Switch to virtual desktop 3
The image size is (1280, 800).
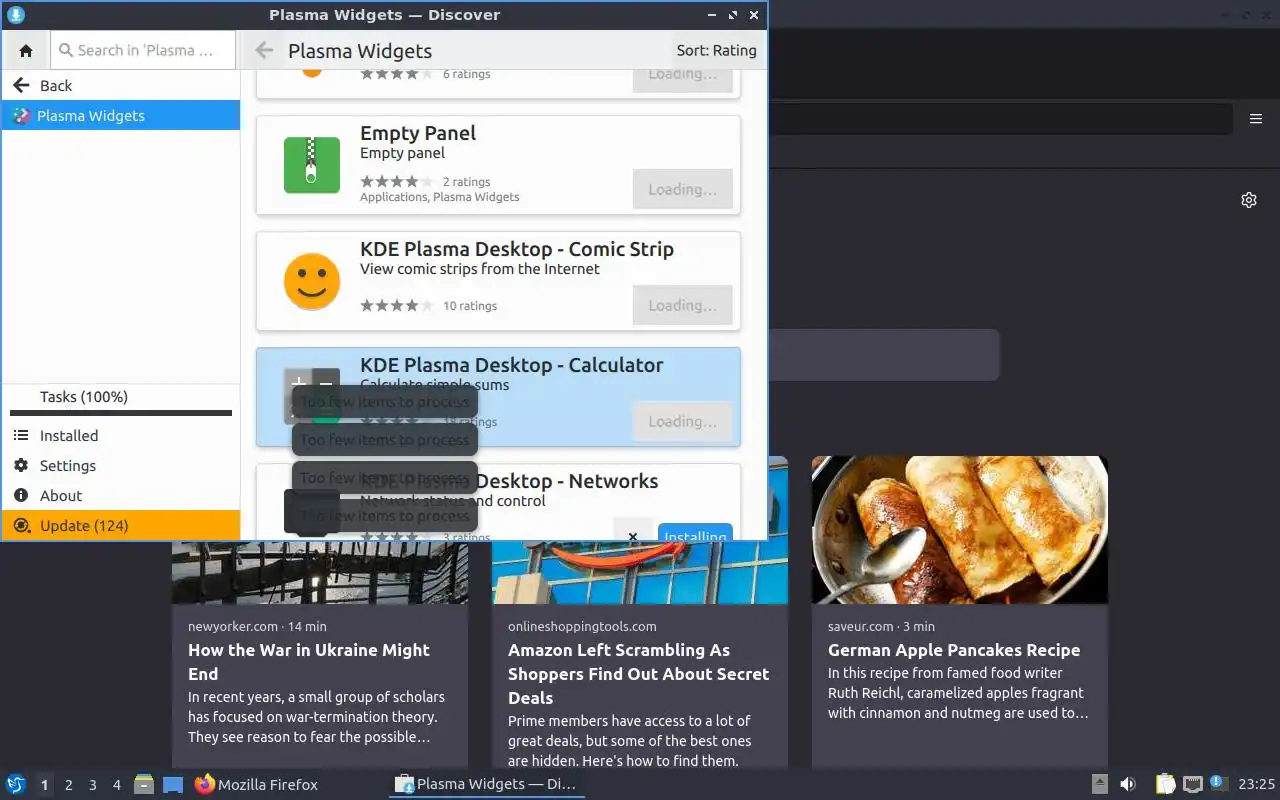92,785
